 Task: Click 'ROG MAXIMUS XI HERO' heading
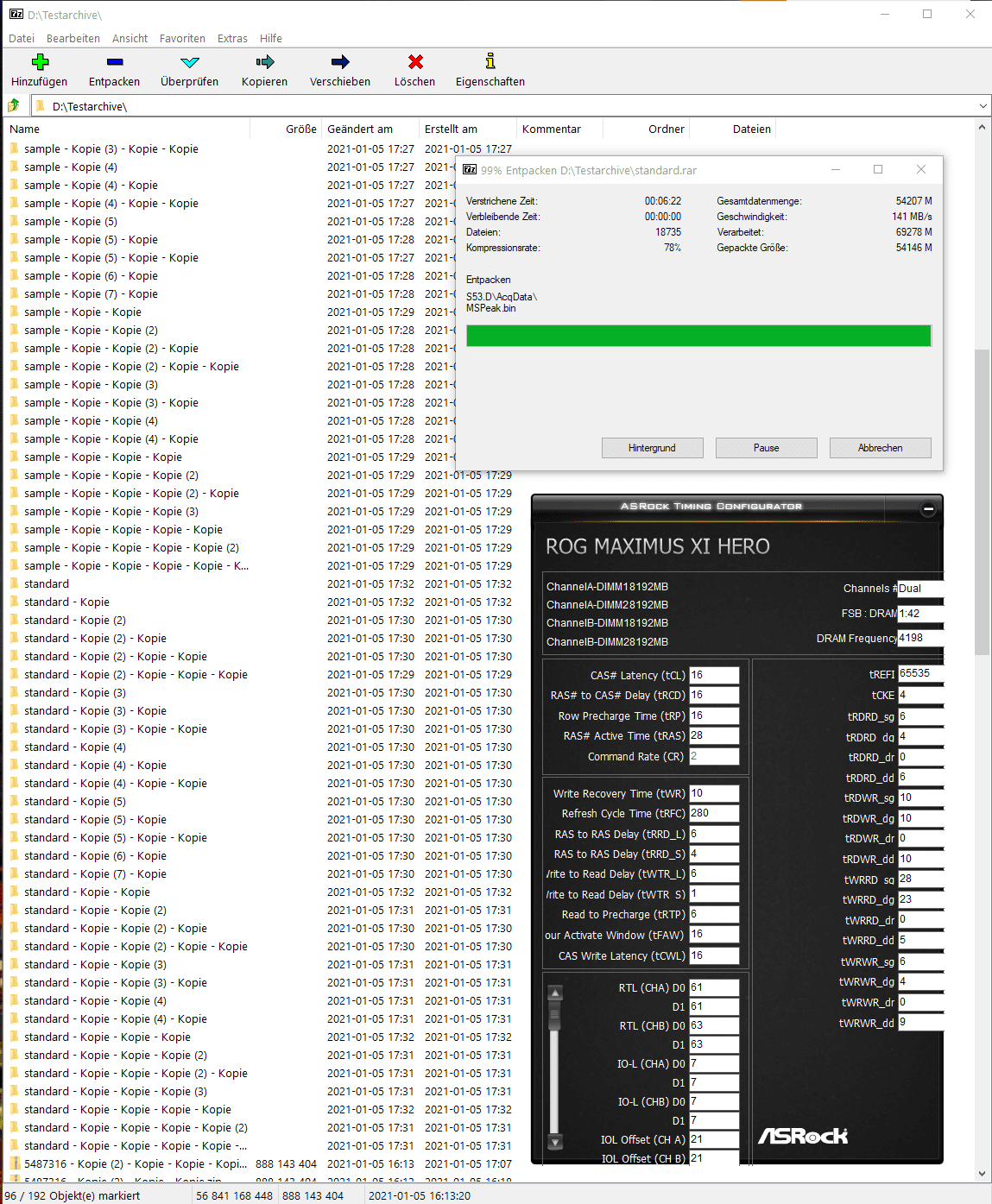click(658, 546)
